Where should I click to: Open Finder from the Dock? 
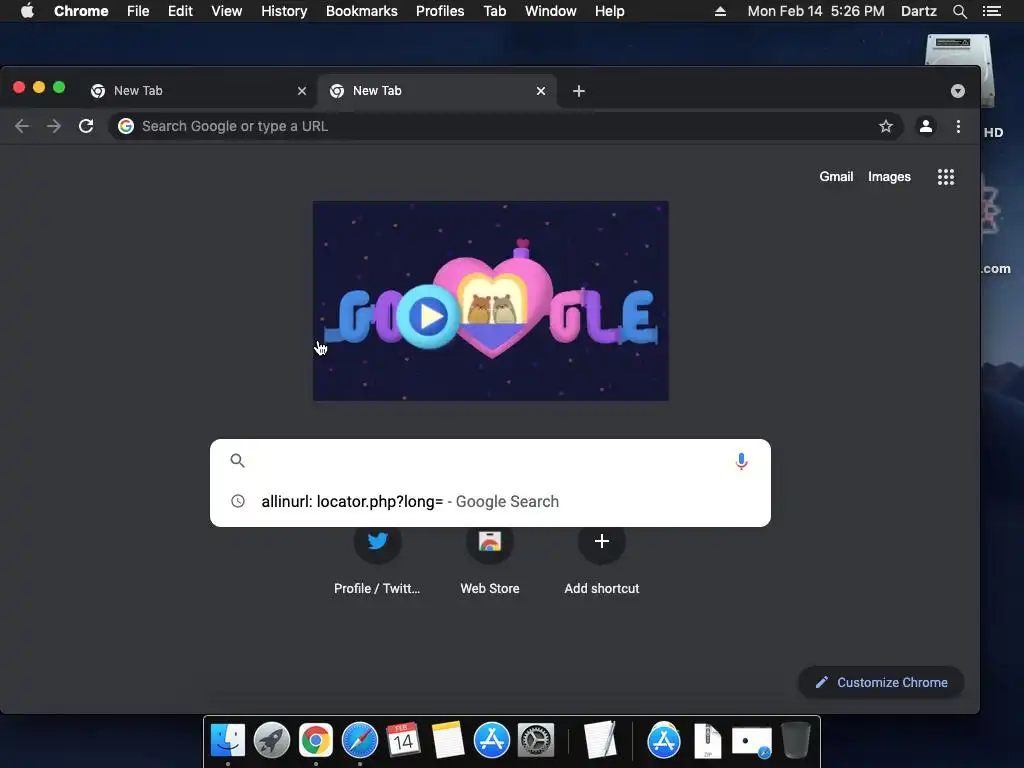227,741
